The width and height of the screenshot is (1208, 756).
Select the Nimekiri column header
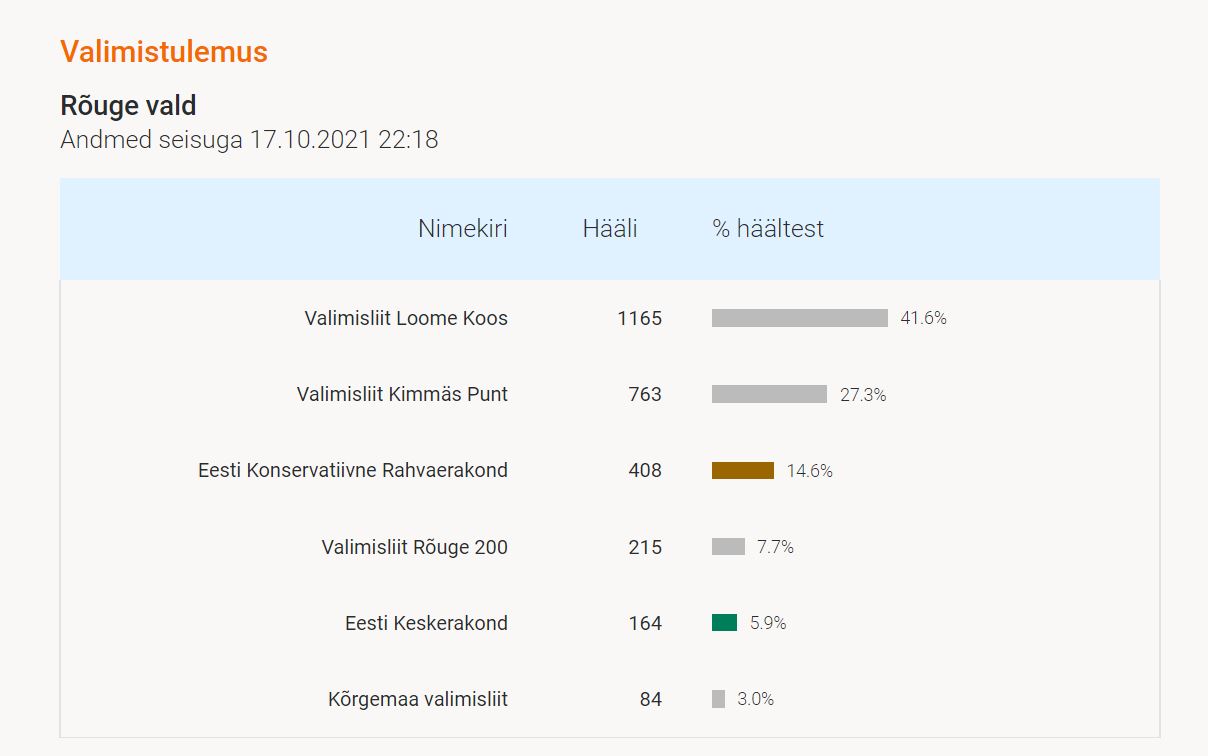click(x=463, y=229)
